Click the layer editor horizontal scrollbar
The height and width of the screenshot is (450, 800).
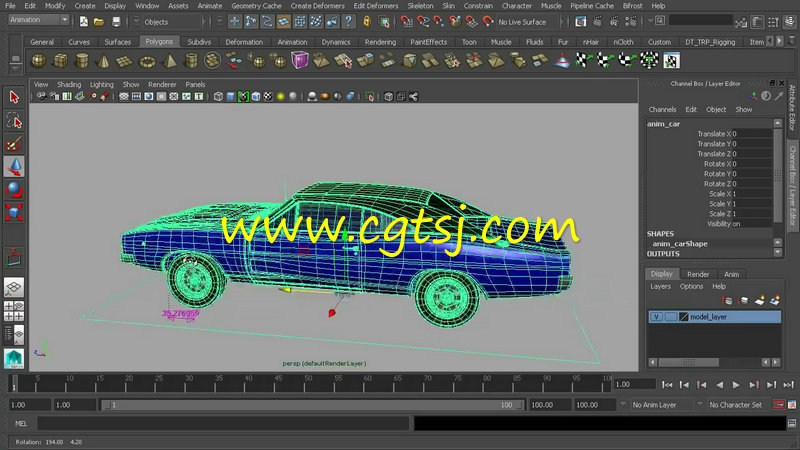tap(688, 362)
